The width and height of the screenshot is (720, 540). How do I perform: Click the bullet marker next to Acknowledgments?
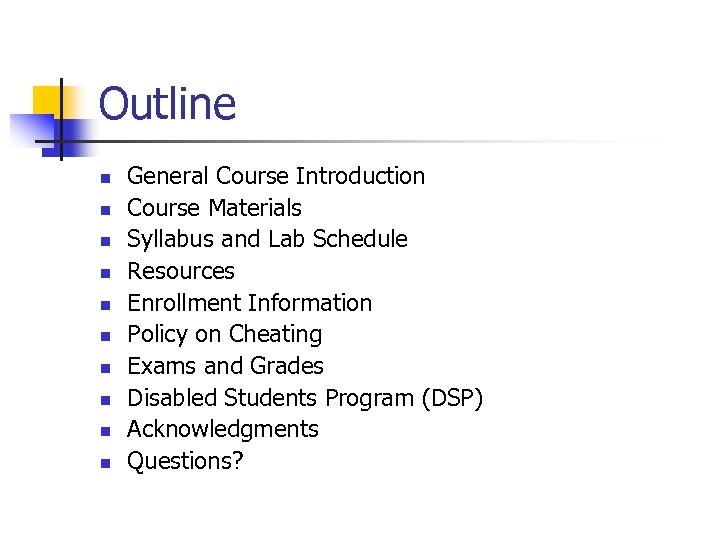pos(103,431)
